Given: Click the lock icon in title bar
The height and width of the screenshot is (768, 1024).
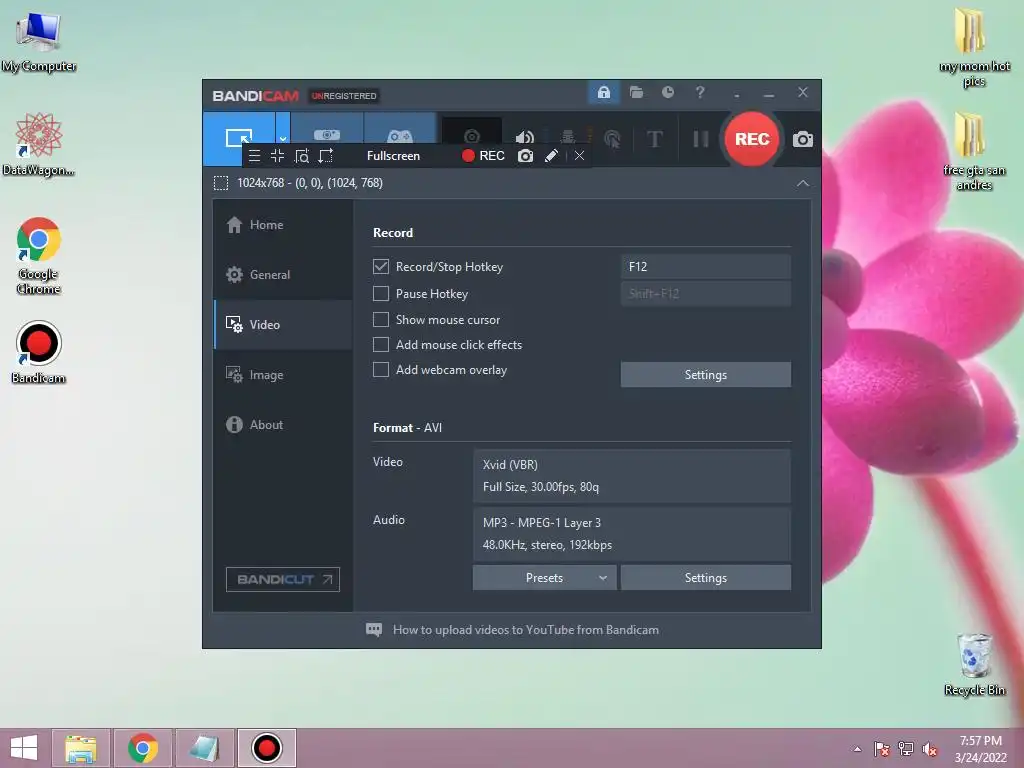Looking at the screenshot, I should click(x=603, y=92).
